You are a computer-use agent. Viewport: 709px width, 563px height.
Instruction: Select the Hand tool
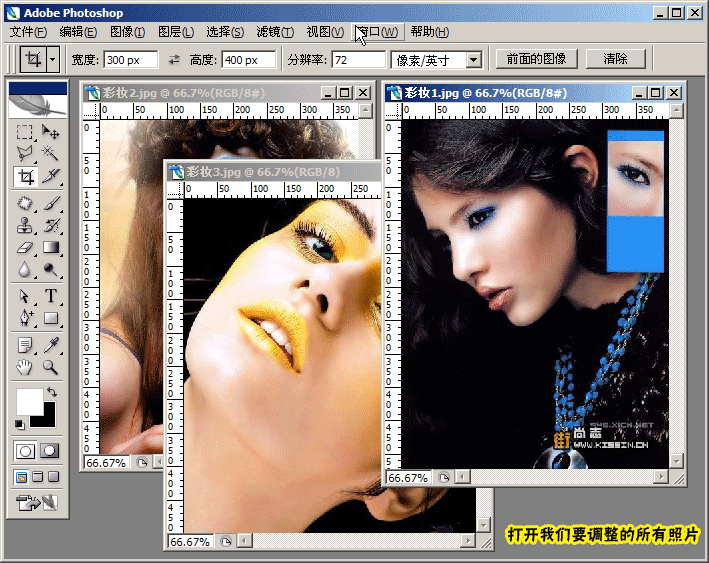tap(25, 367)
